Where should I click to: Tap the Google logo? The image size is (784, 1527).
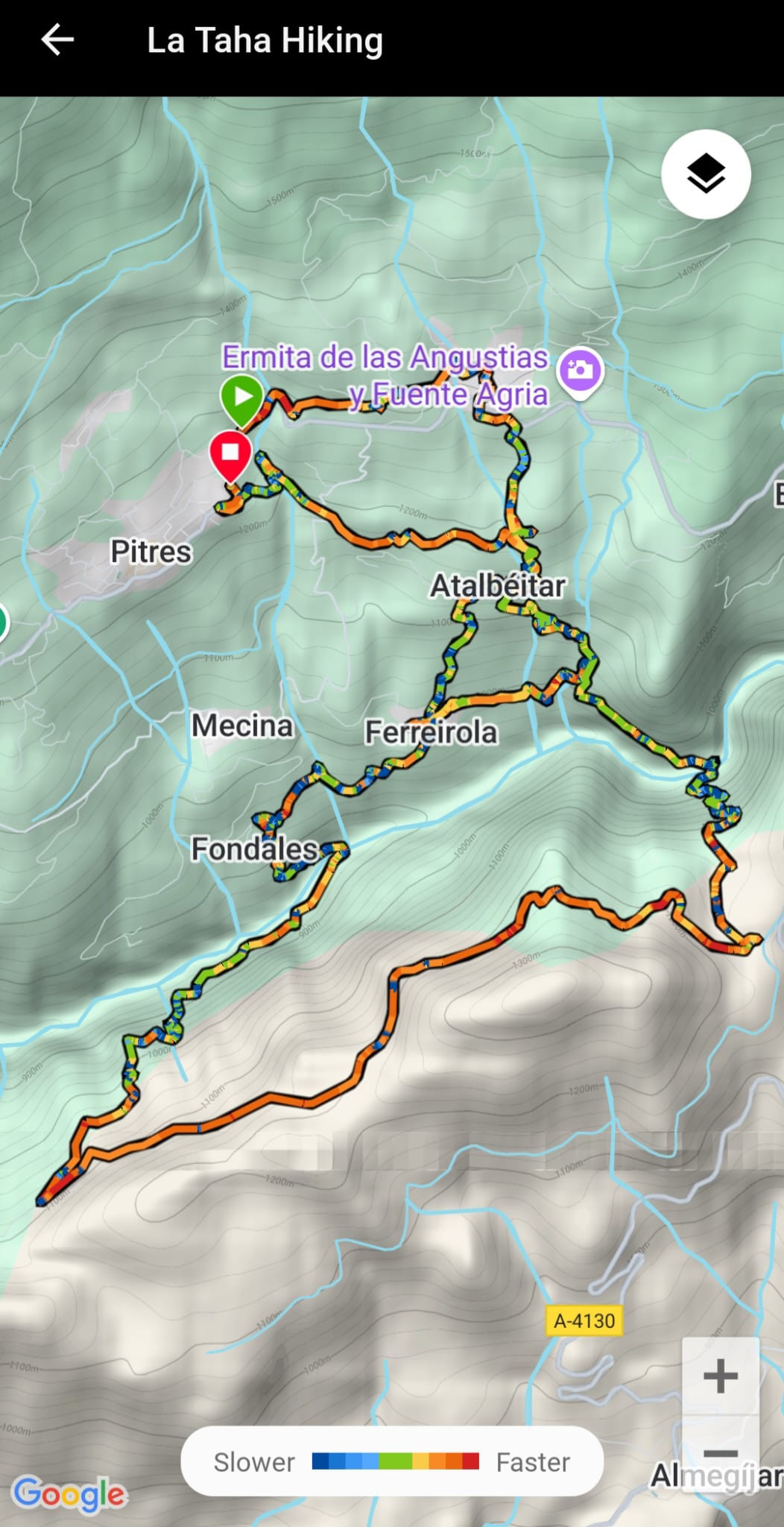(69, 1493)
